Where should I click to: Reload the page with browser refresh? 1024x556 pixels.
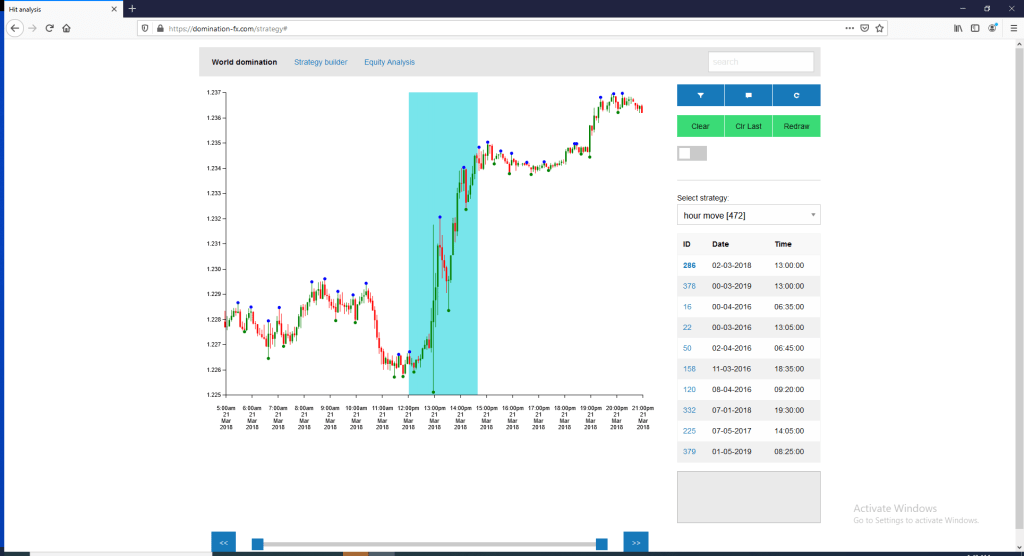tap(49, 28)
